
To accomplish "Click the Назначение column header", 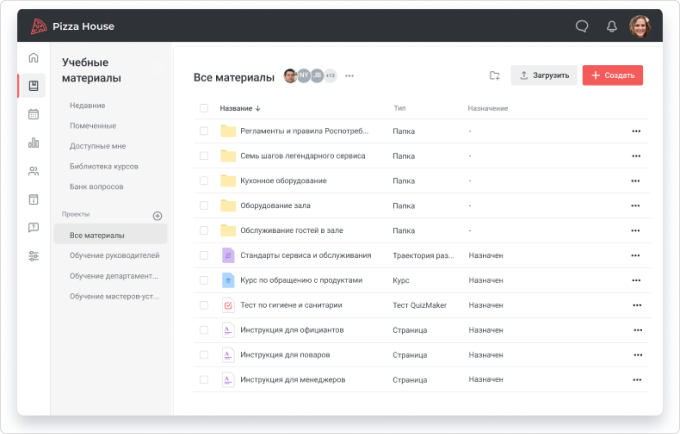I will pyautogui.click(x=488, y=108).
